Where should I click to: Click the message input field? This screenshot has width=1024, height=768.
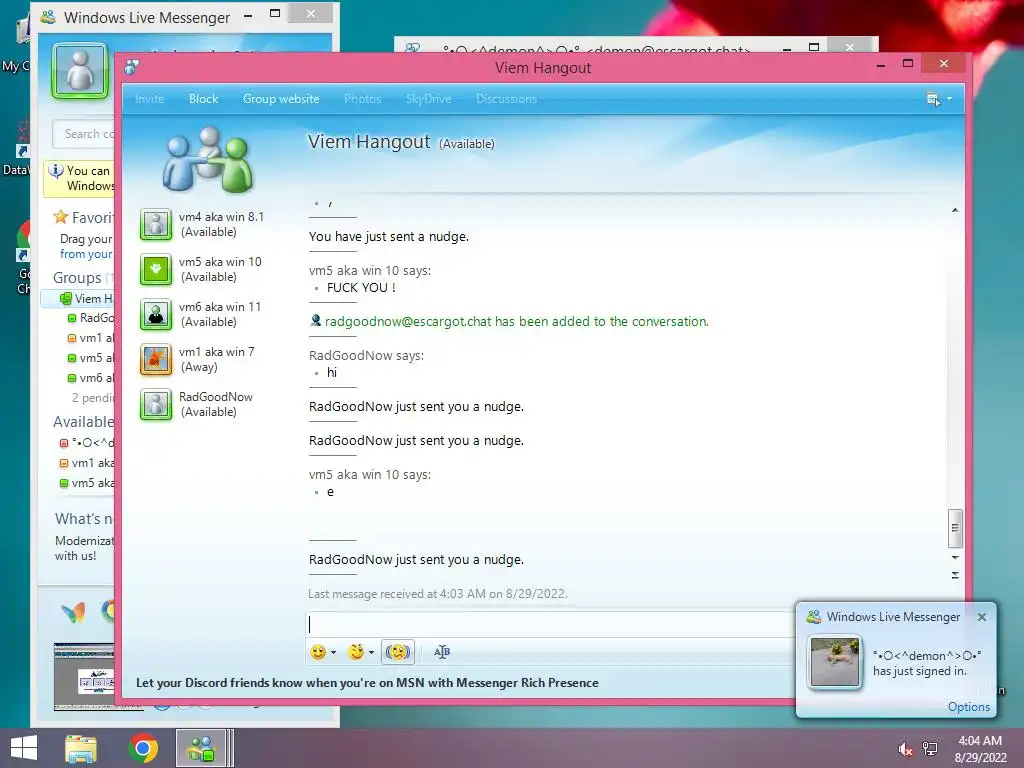coord(551,624)
